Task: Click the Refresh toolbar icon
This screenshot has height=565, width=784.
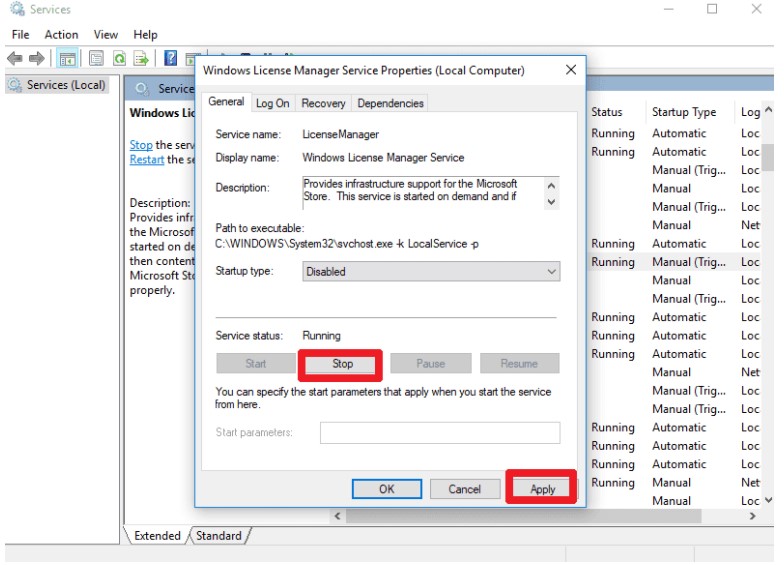Action: 120,58
